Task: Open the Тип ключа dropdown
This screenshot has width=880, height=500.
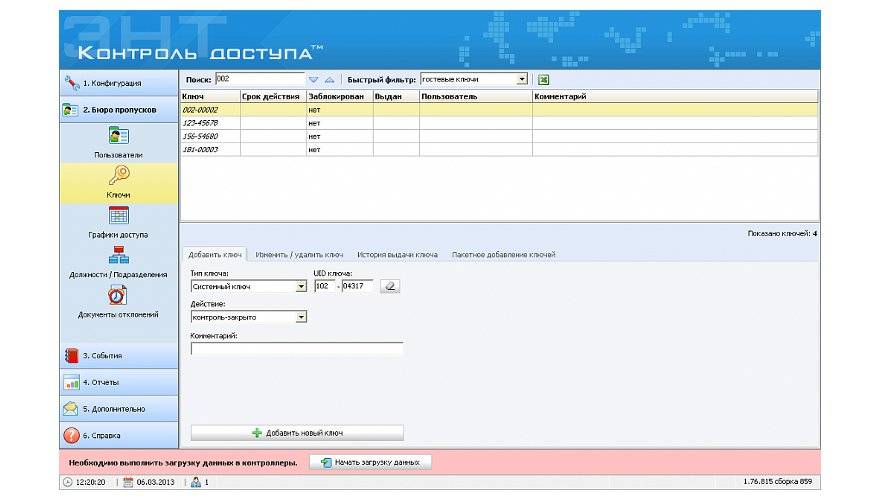Action: 301,286
